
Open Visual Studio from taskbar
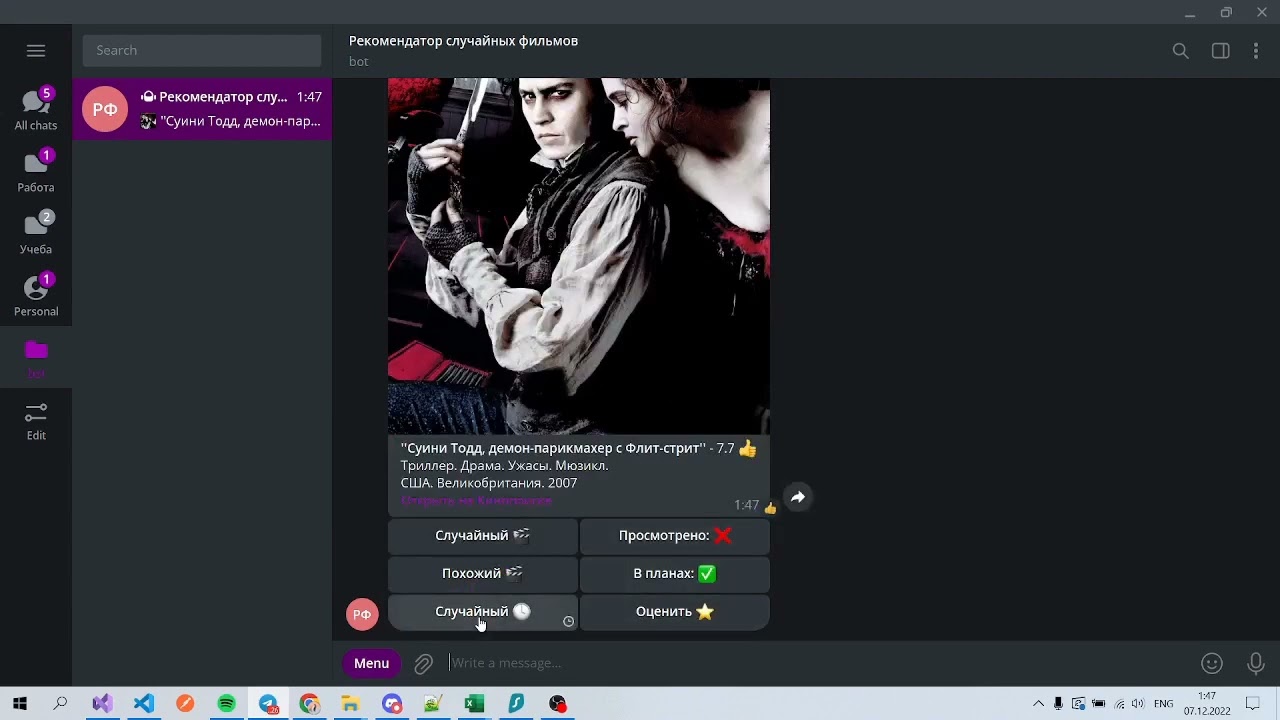click(x=102, y=703)
